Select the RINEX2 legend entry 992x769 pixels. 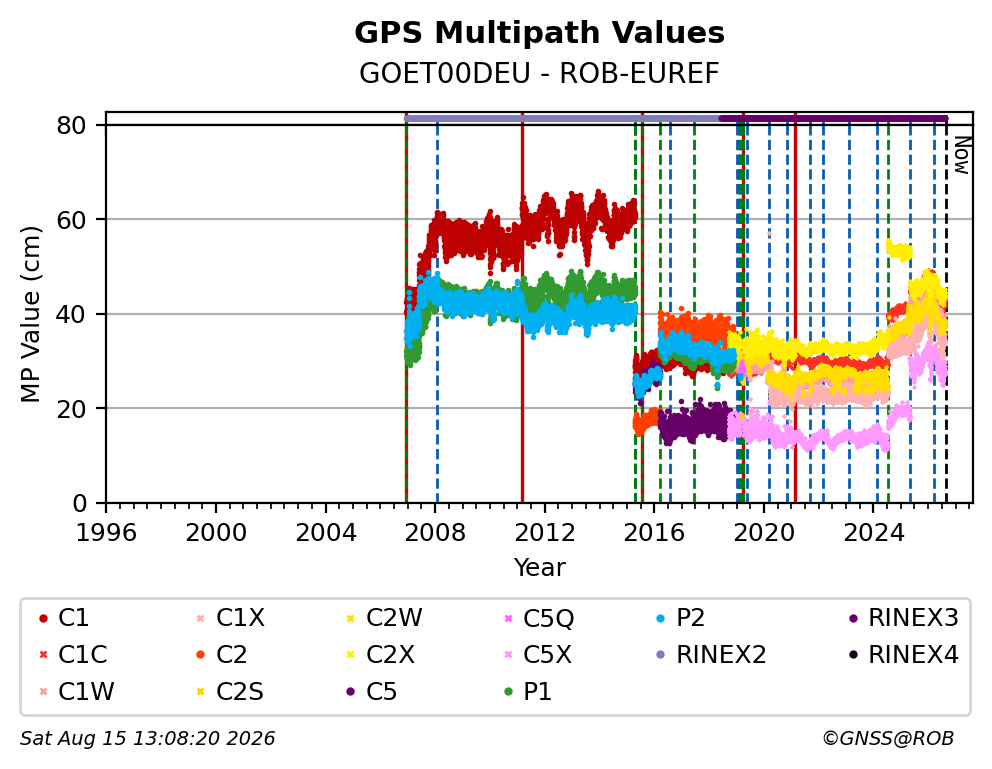point(711,655)
